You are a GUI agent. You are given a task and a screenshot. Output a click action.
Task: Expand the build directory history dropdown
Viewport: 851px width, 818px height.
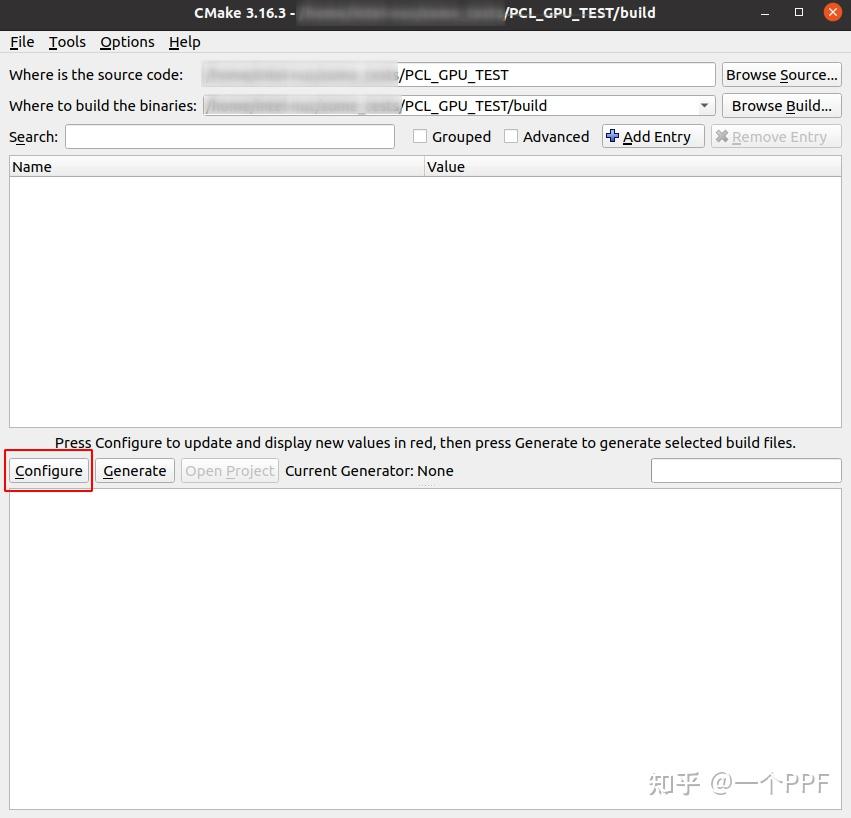703,105
